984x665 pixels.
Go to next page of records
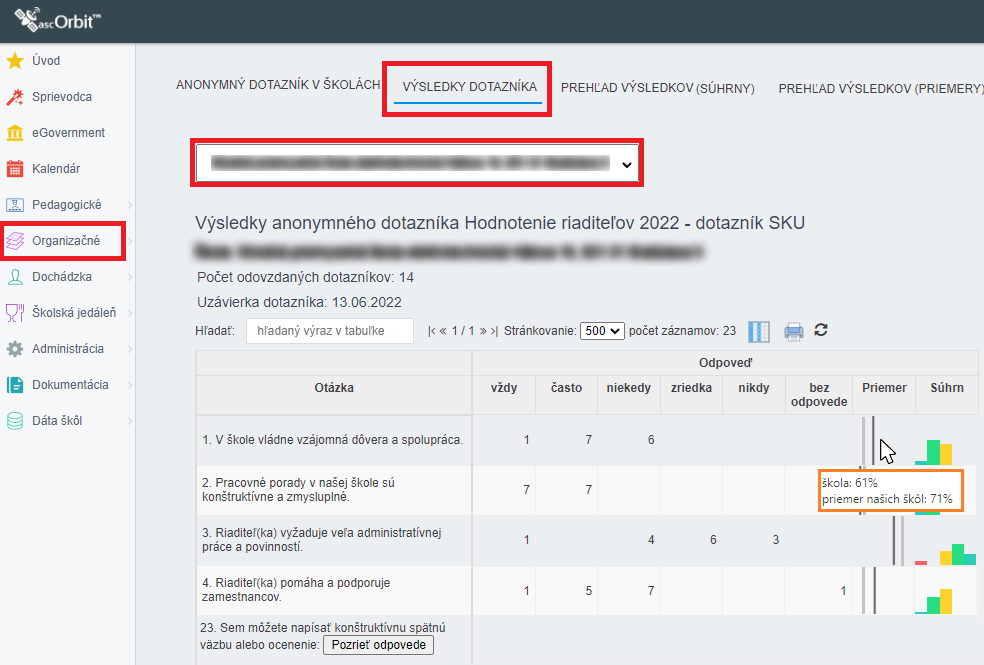[x=483, y=331]
